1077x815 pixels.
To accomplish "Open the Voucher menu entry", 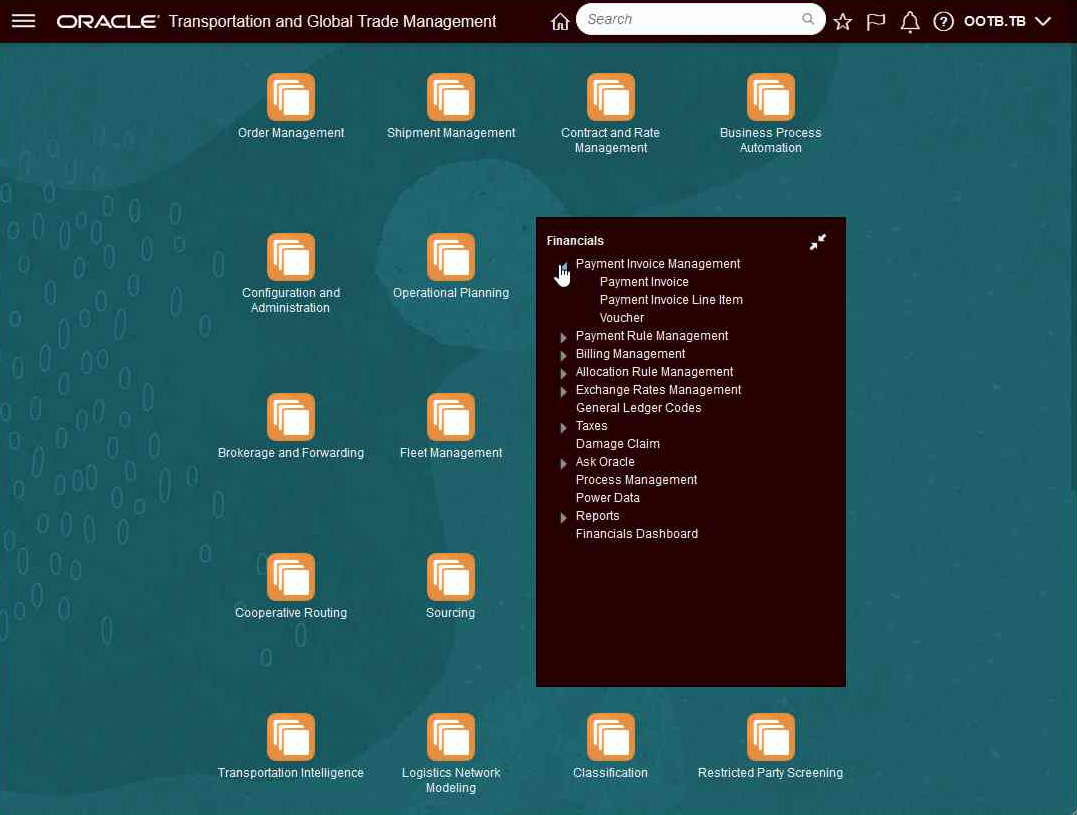I will pos(622,318).
